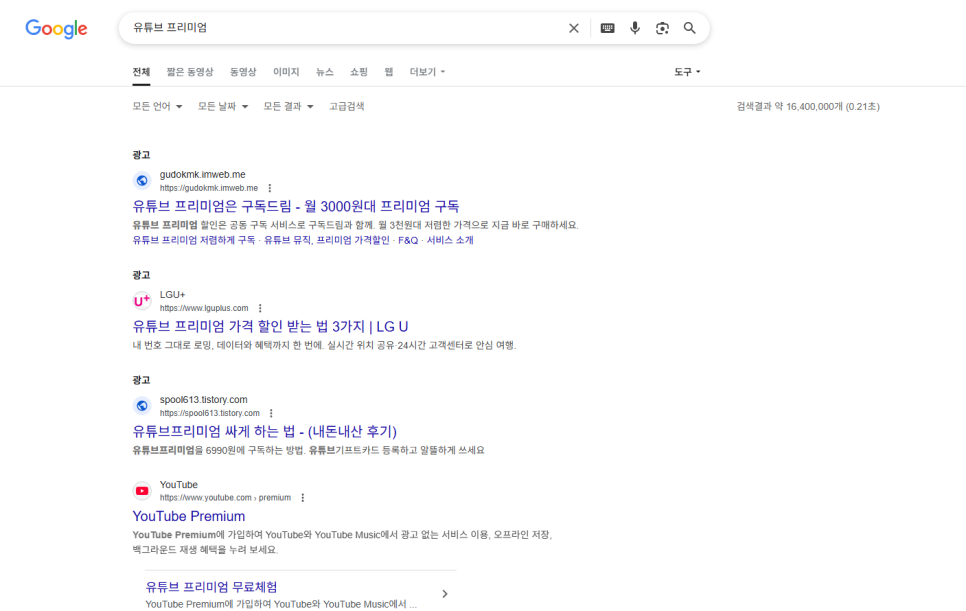This screenshot has width=966, height=611.
Task: Open Google Lens image search icon
Action: click(x=662, y=28)
